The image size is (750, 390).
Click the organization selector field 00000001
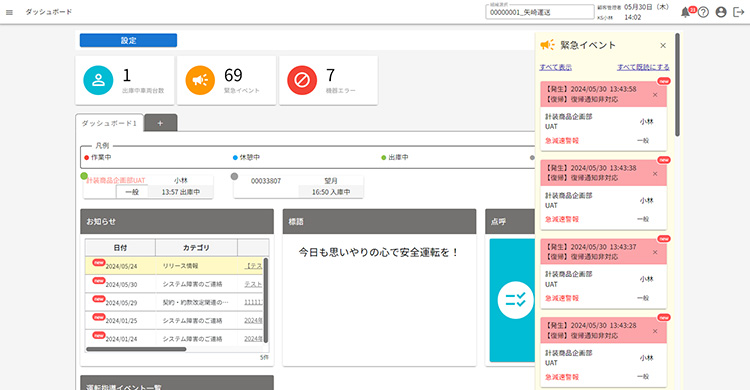click(x=539, y=12)
